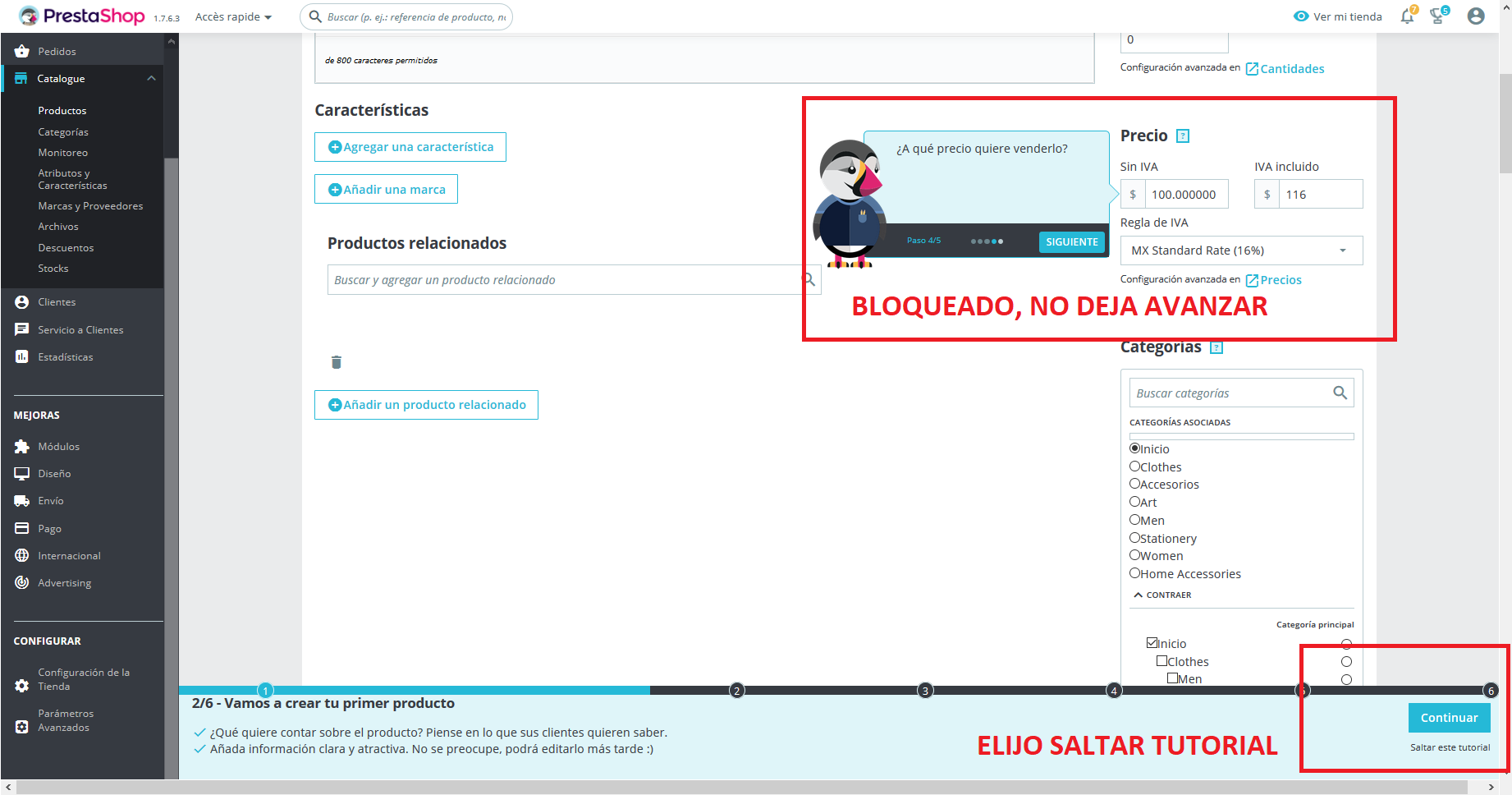This screenshot has height=795, width=1512.
Task: Click the Módulos puzzle icon
Action: click(22, 447)
